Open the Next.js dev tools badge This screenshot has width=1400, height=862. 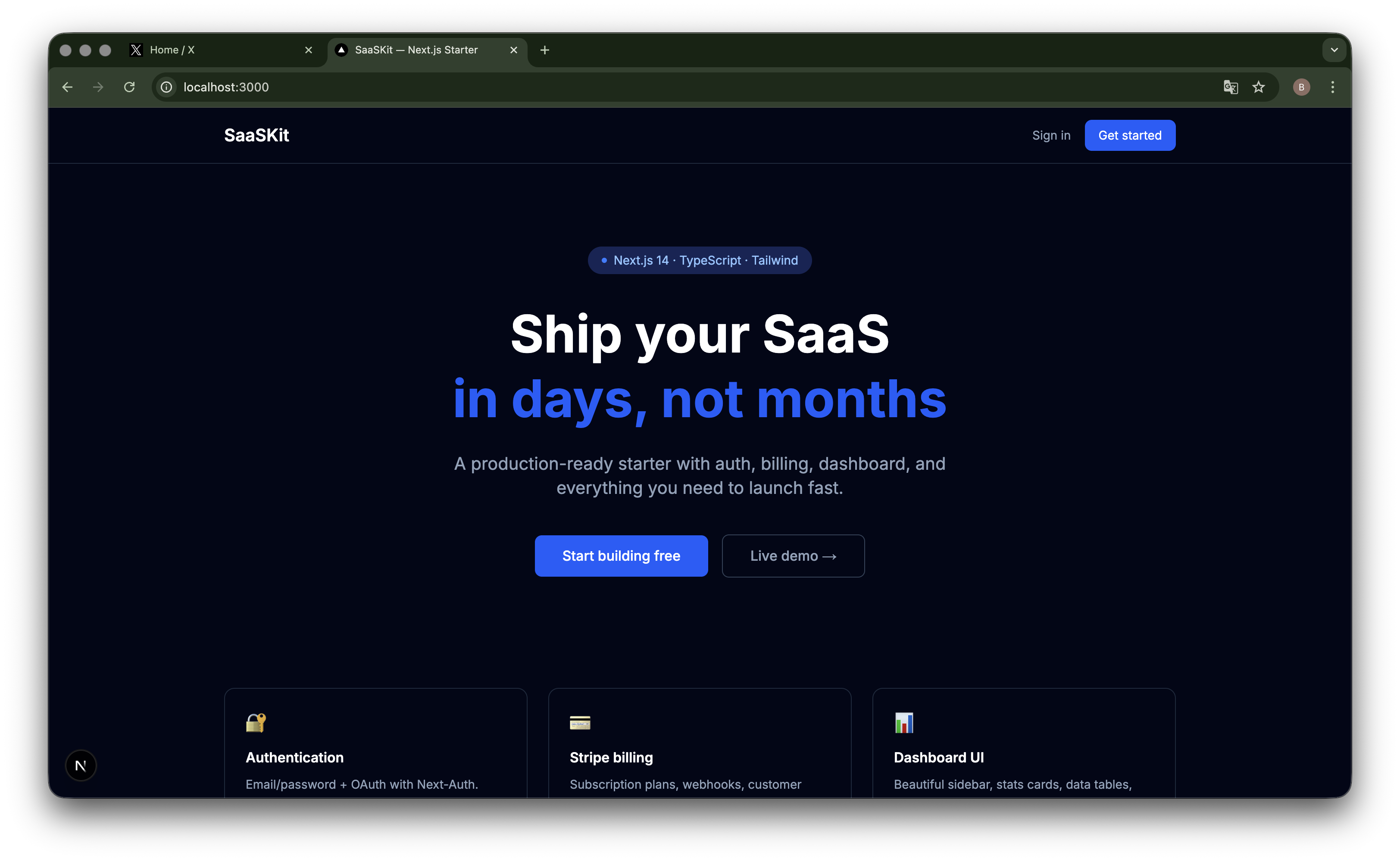point(81,765)
